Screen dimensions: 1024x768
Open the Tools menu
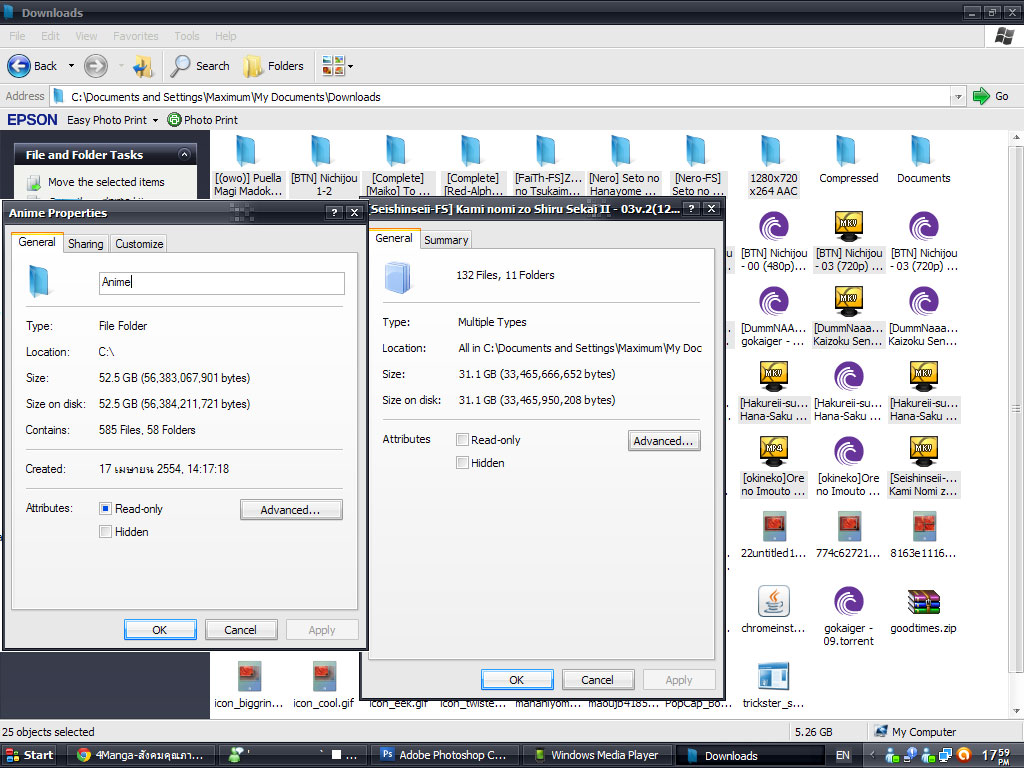pos(187,36)
